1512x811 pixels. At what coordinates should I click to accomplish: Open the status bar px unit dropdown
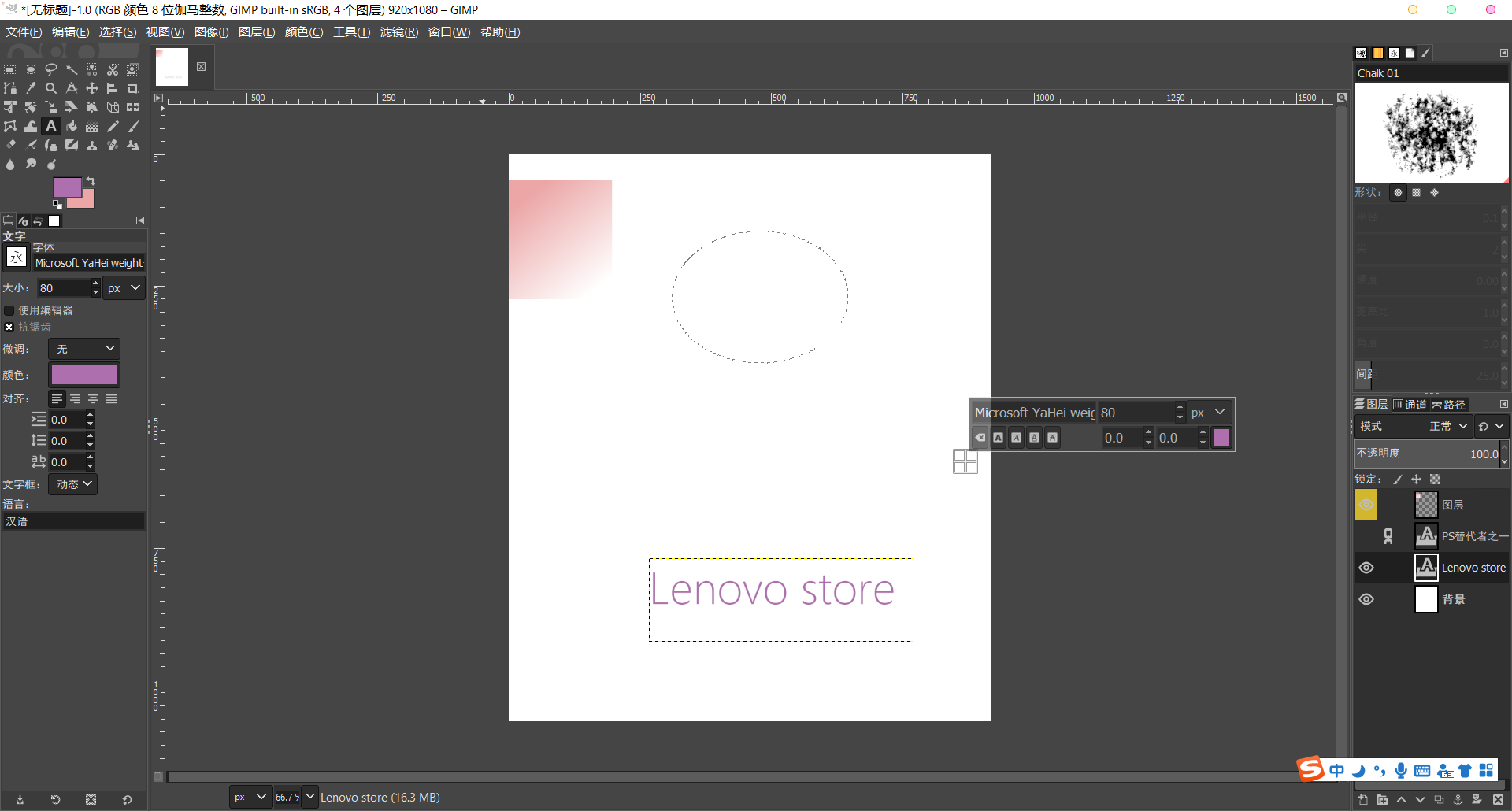(250, 797)
